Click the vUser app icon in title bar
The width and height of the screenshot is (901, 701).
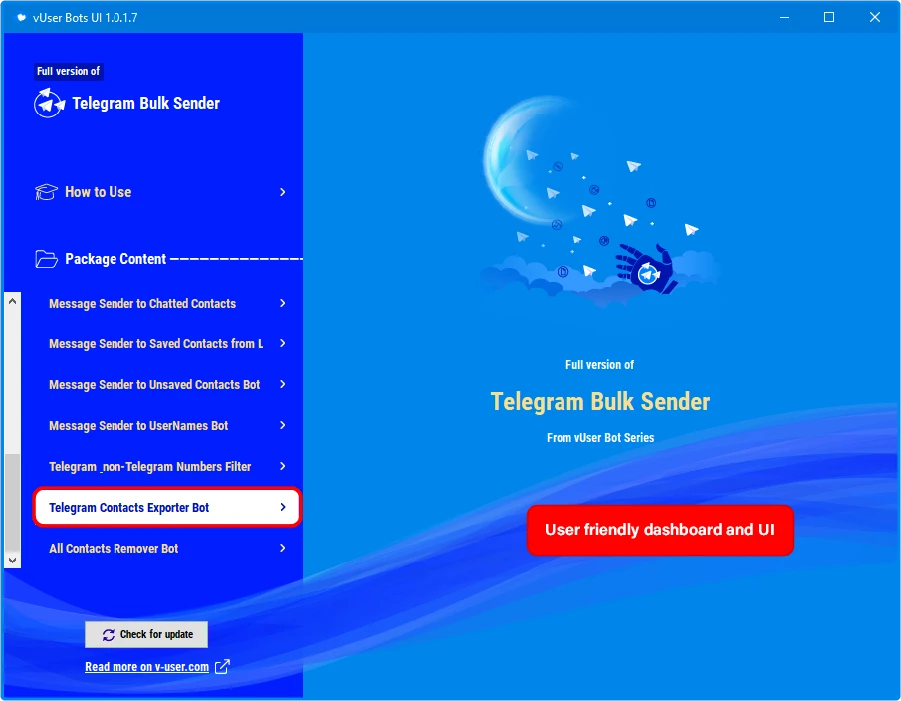pyautogui.click(x=21, y=17)
